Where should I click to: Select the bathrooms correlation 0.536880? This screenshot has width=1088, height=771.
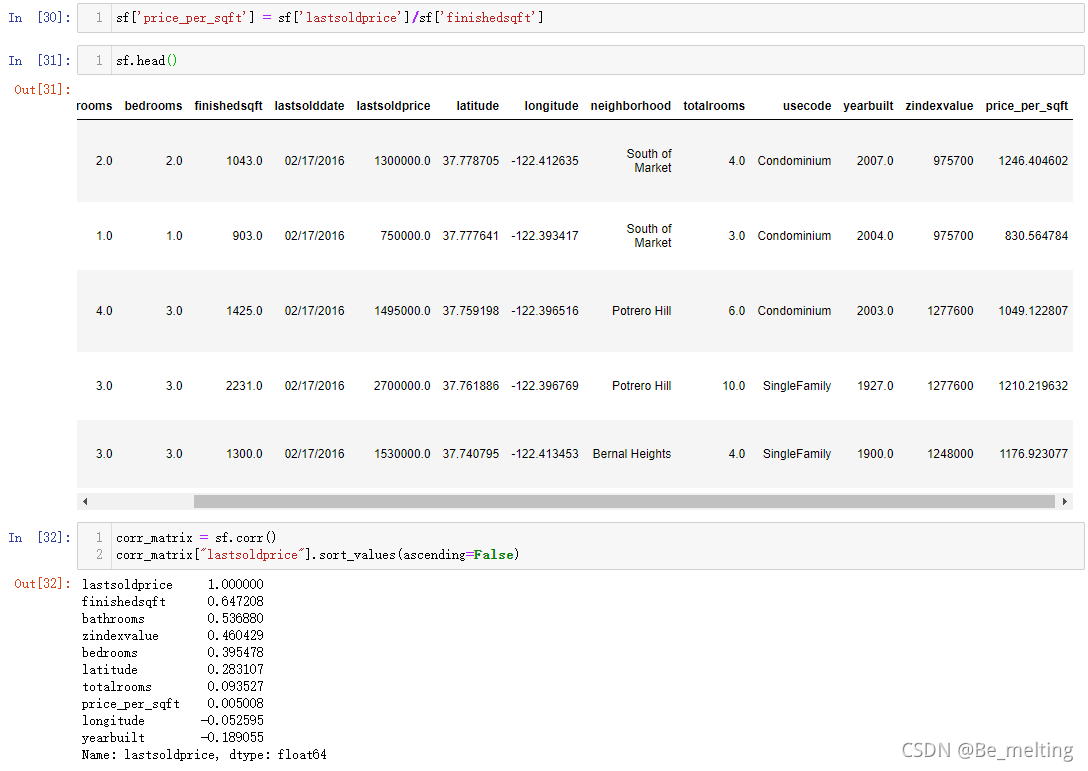tap(235, 618)
